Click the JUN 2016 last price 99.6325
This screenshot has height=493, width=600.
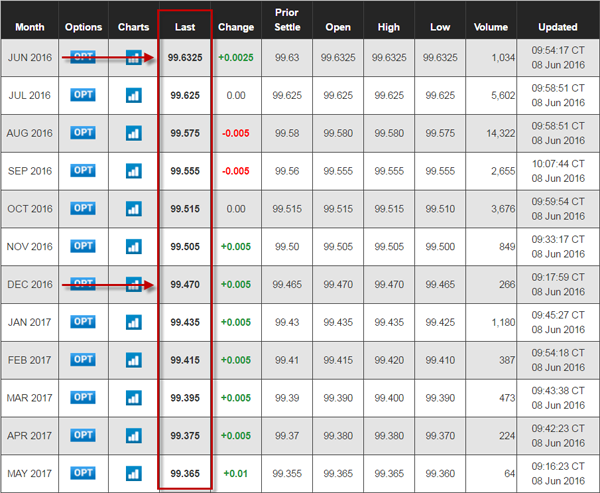[186, 58]
